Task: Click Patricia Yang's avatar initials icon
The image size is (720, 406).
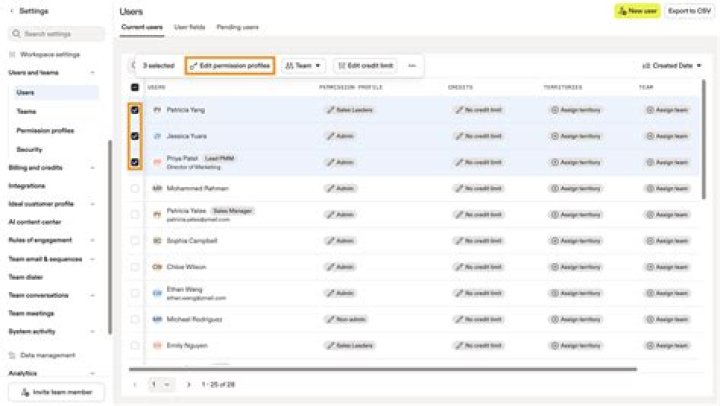Action: tap(157, 110)
